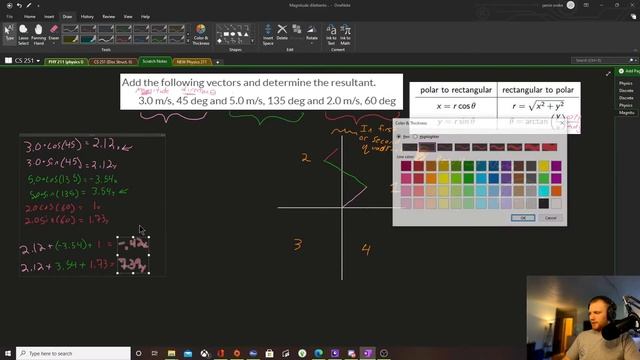Image resolution: width=640 pixels, height=360 pixels.
Task: Click the Add Page button
Action: pyautogui.click(x=629, y=71)
